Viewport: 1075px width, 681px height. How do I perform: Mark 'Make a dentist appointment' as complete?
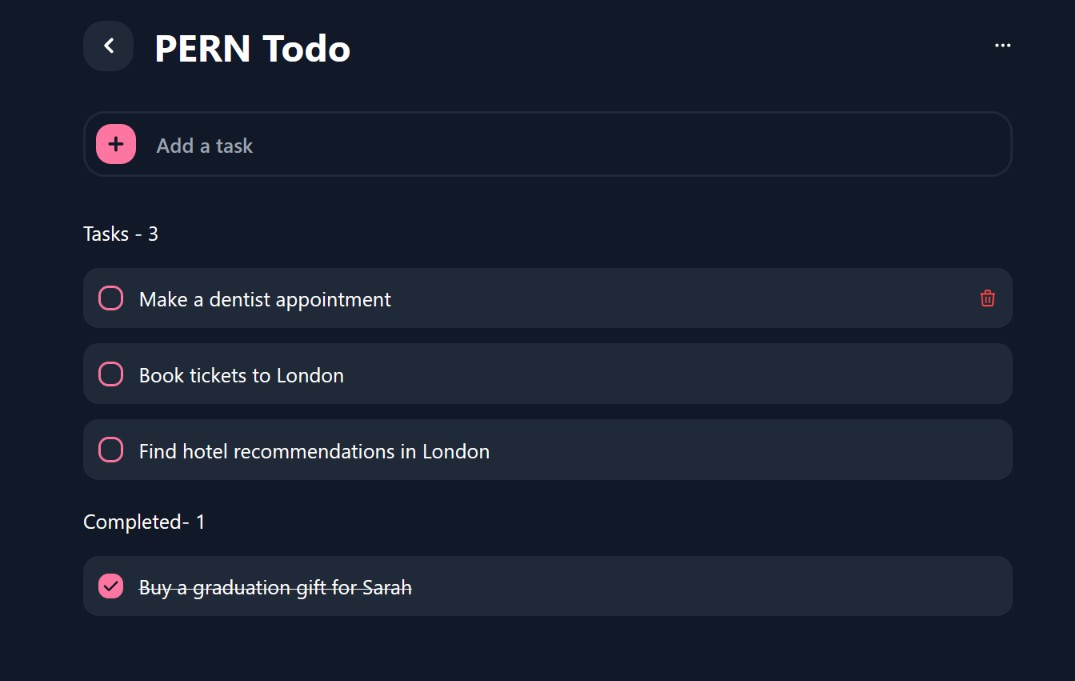(x=110, y=298)
